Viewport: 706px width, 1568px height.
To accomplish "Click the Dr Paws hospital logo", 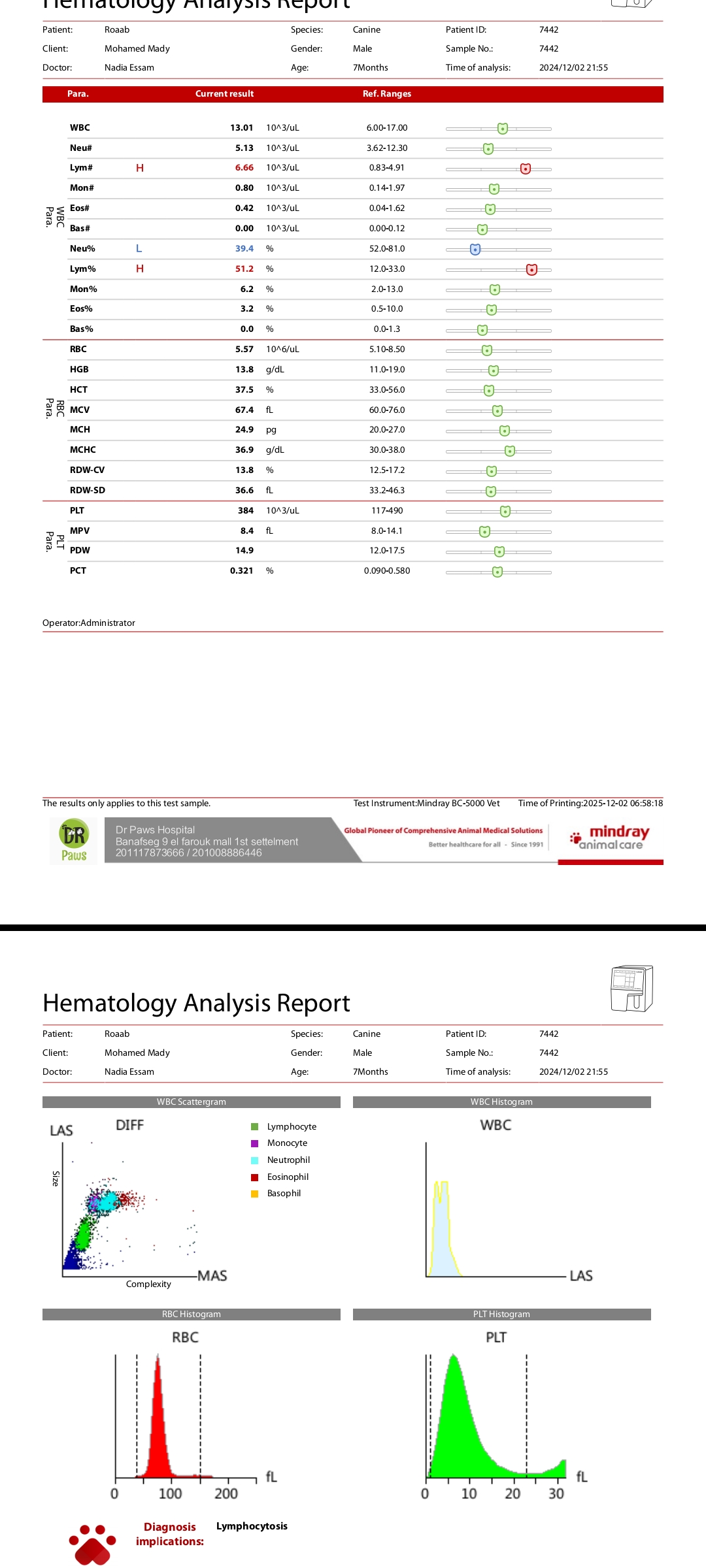I will coord(74,841).
